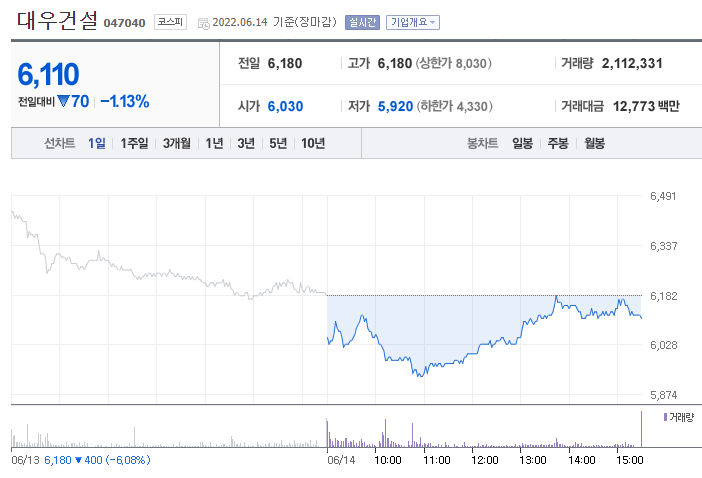The image size is (702, 478).
Task: Click the 11:00 time label on x-axis
Action: click(437, 460)
